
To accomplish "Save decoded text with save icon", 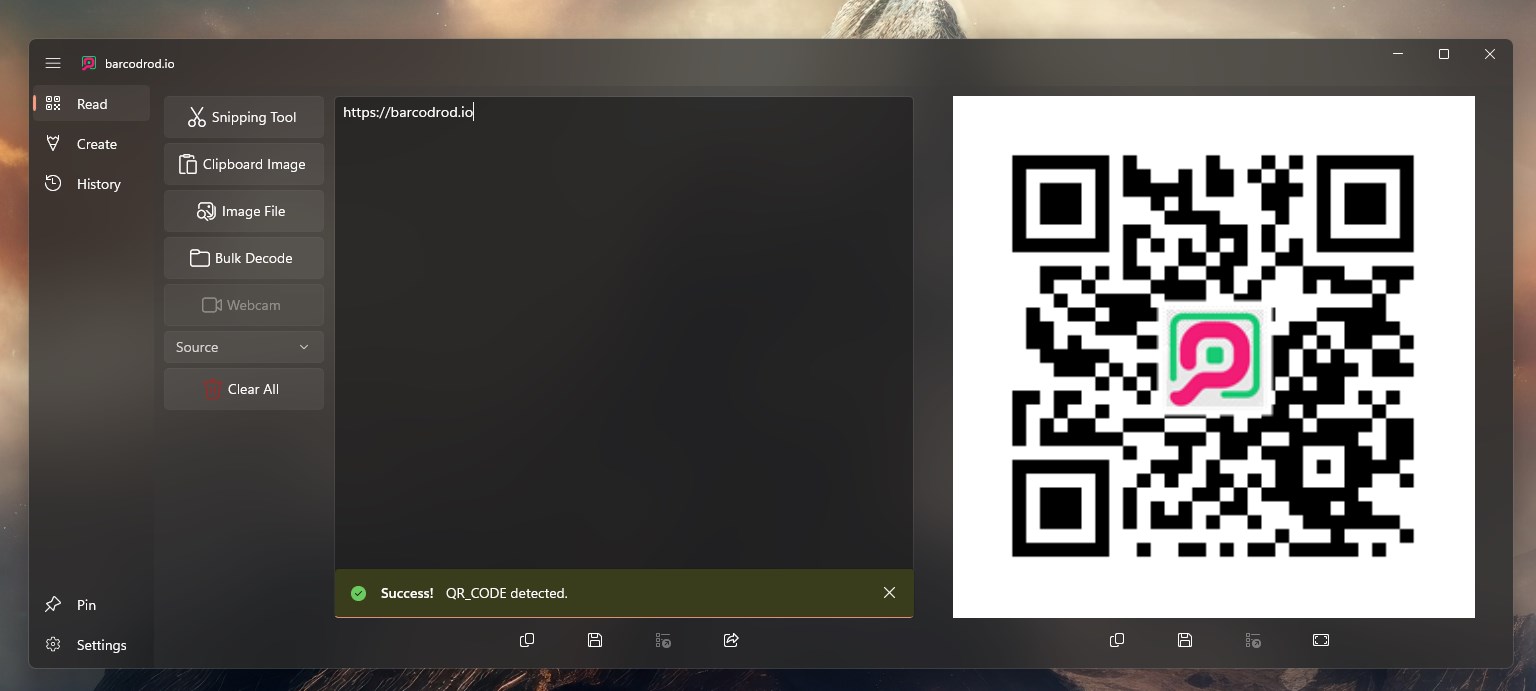I will (595, 640).
